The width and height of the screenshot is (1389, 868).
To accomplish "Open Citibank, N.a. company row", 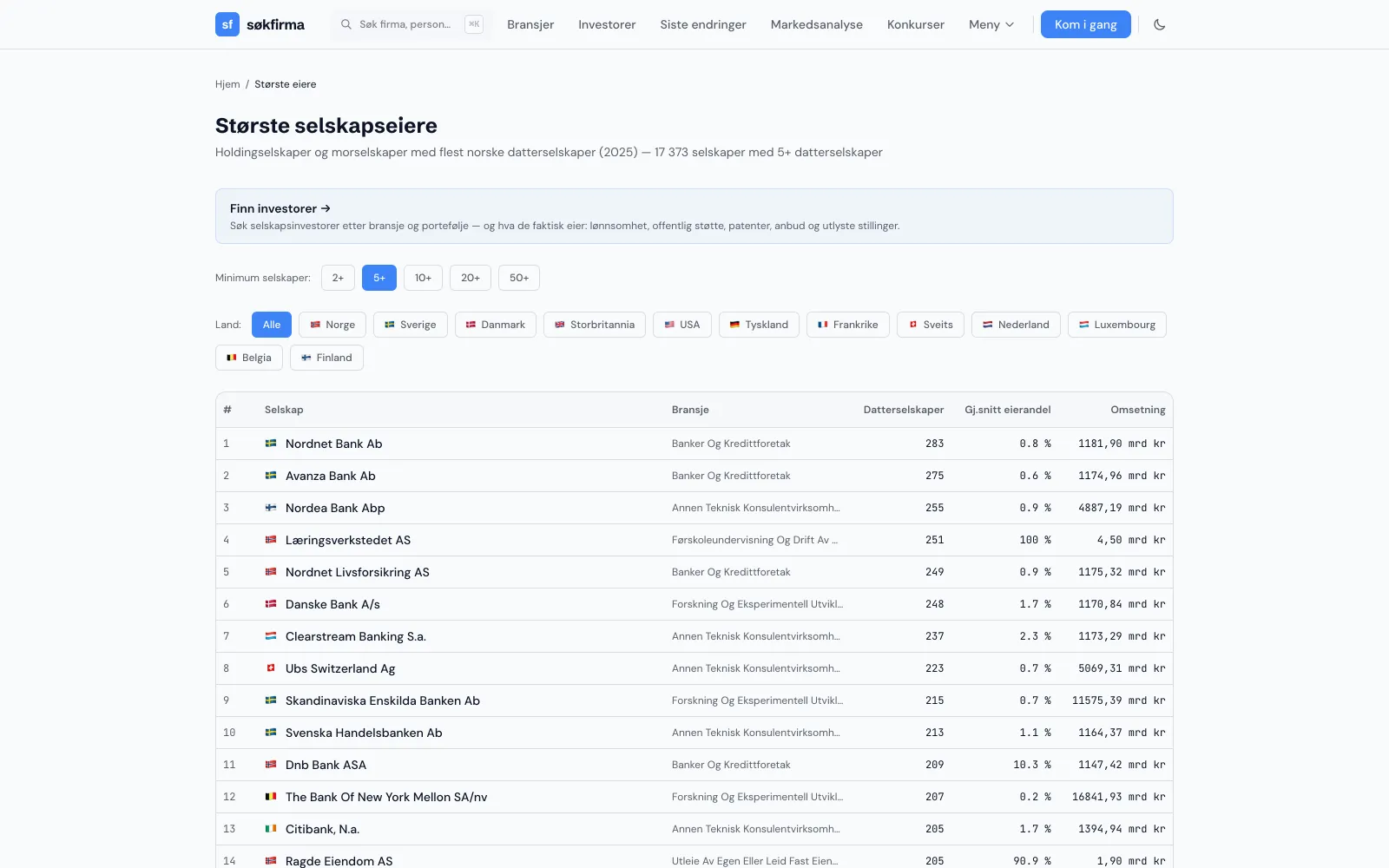I will [694, 829].
